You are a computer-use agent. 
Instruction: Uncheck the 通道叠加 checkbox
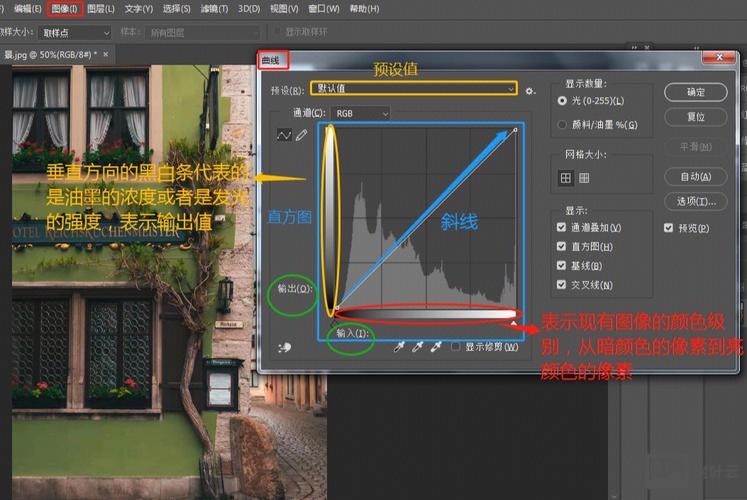click(562, 228)
